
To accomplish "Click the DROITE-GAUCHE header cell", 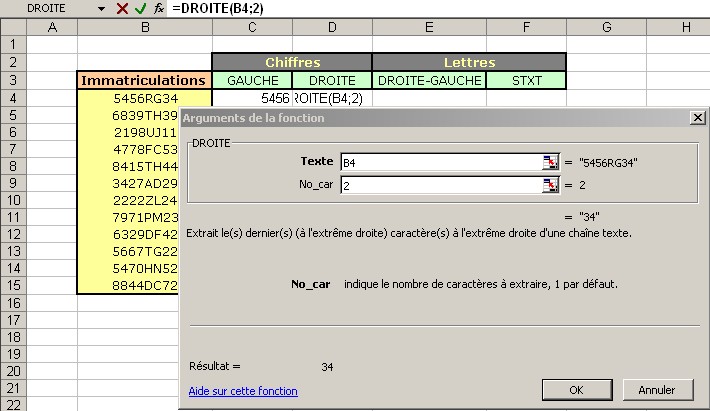I will pyautogui.click(x=429, y=80).
